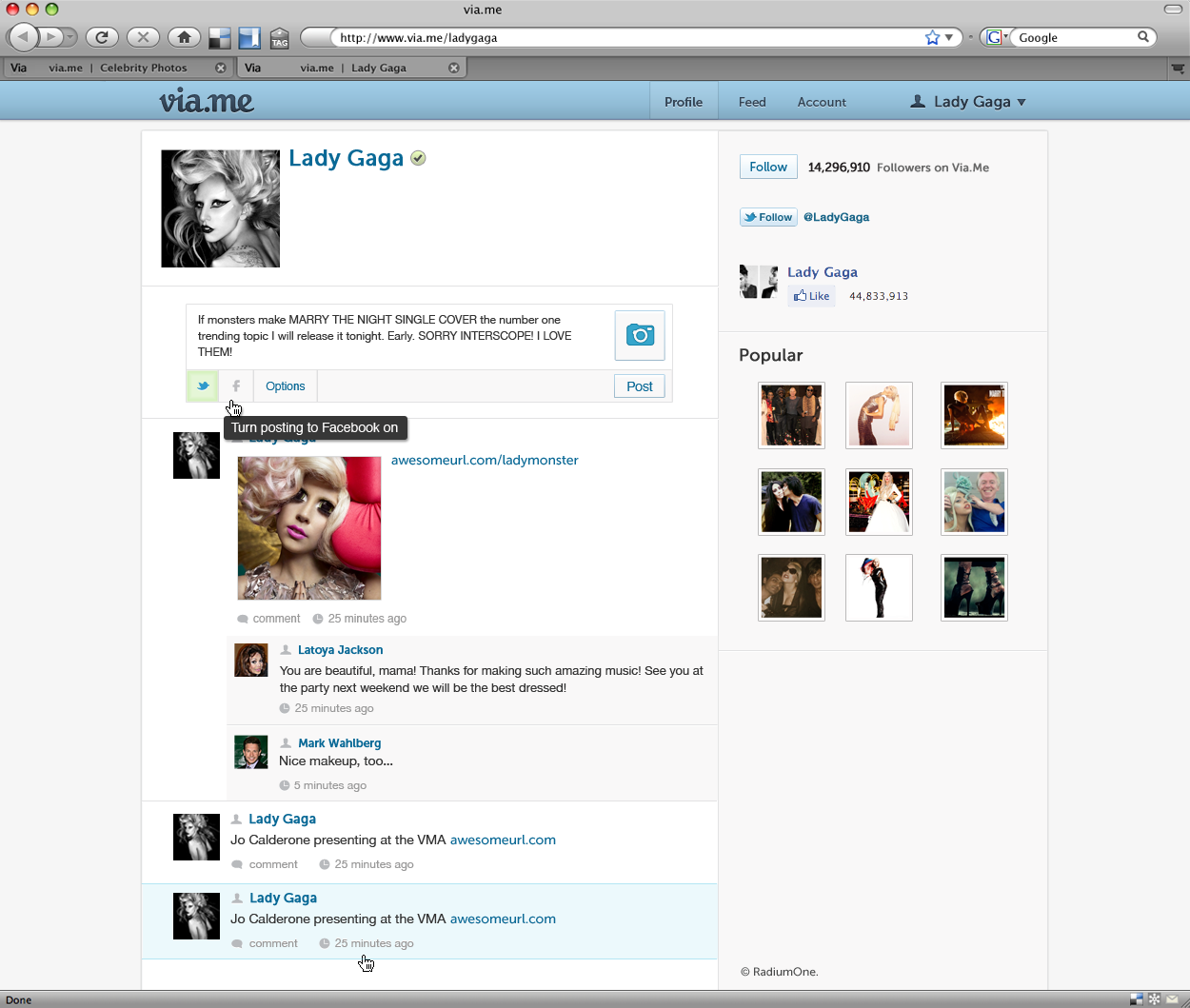This screenshot has height=1008, width=1190.
Task: Click the camera icon to attach photo
Action: click(640, 335)
